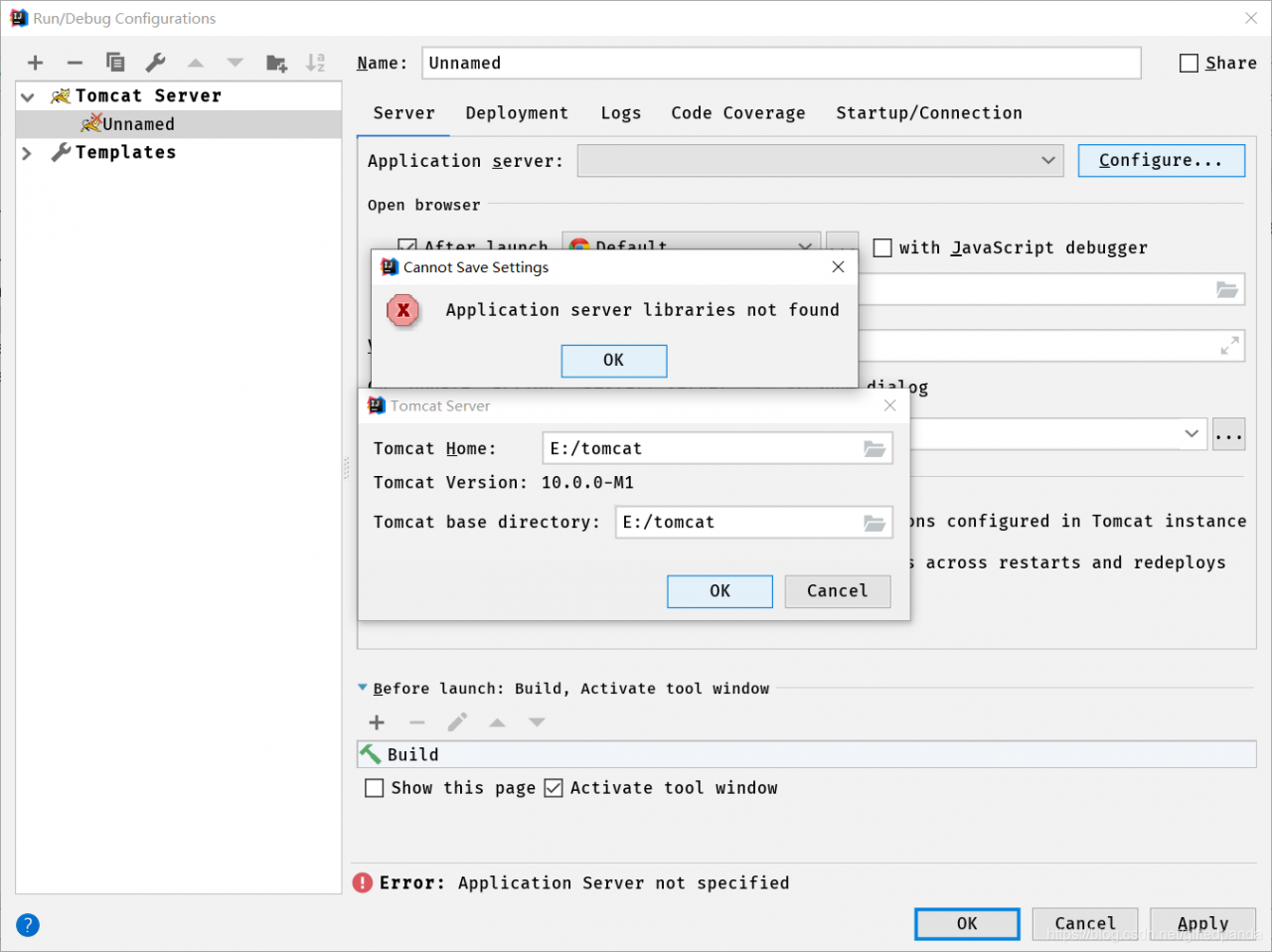Move configuration up in the left toolbar
This screenshot has height=952, width=1272.
(196, 63)
